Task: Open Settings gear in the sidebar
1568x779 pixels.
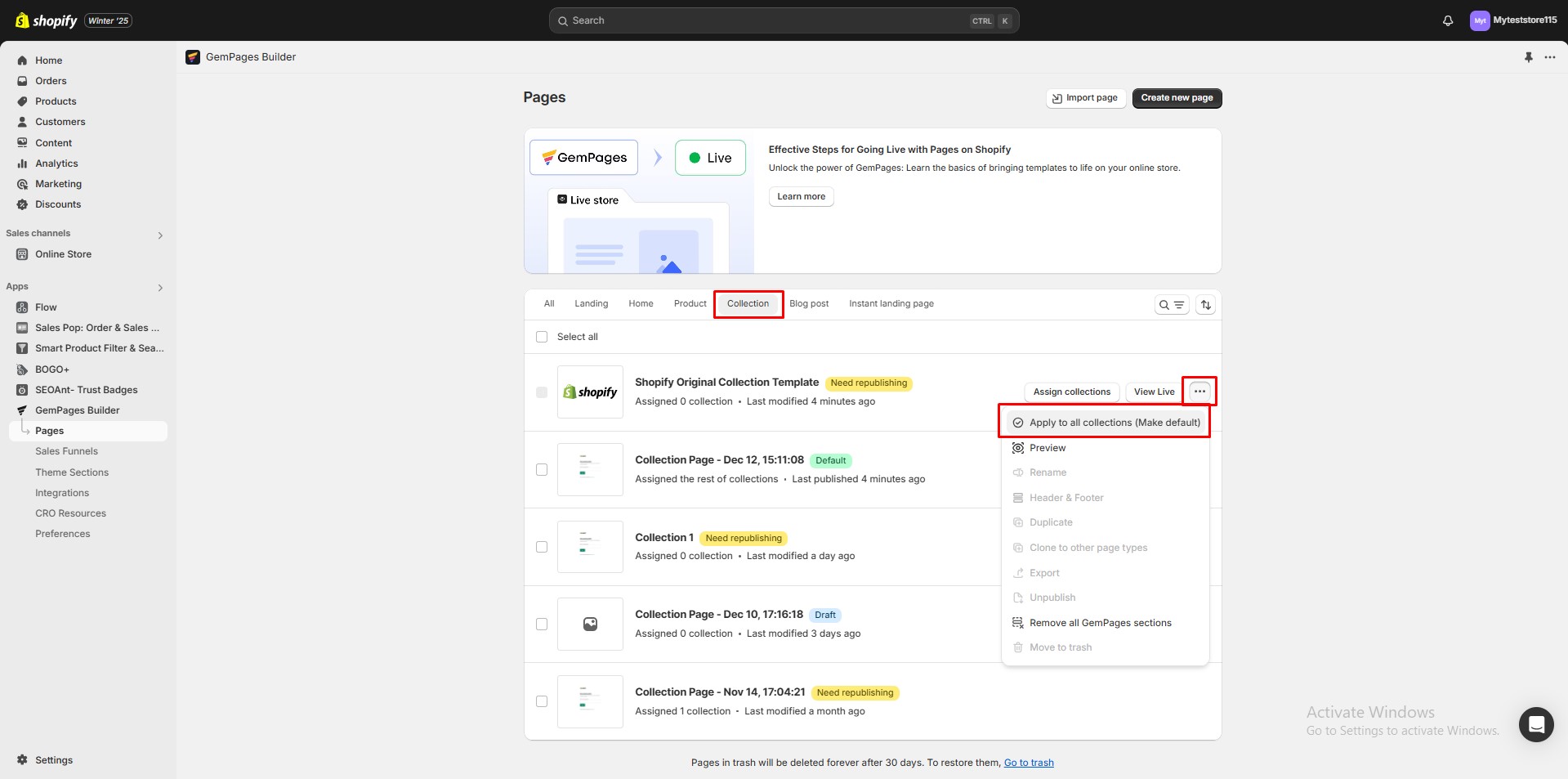Action: (x=22, y=760)
